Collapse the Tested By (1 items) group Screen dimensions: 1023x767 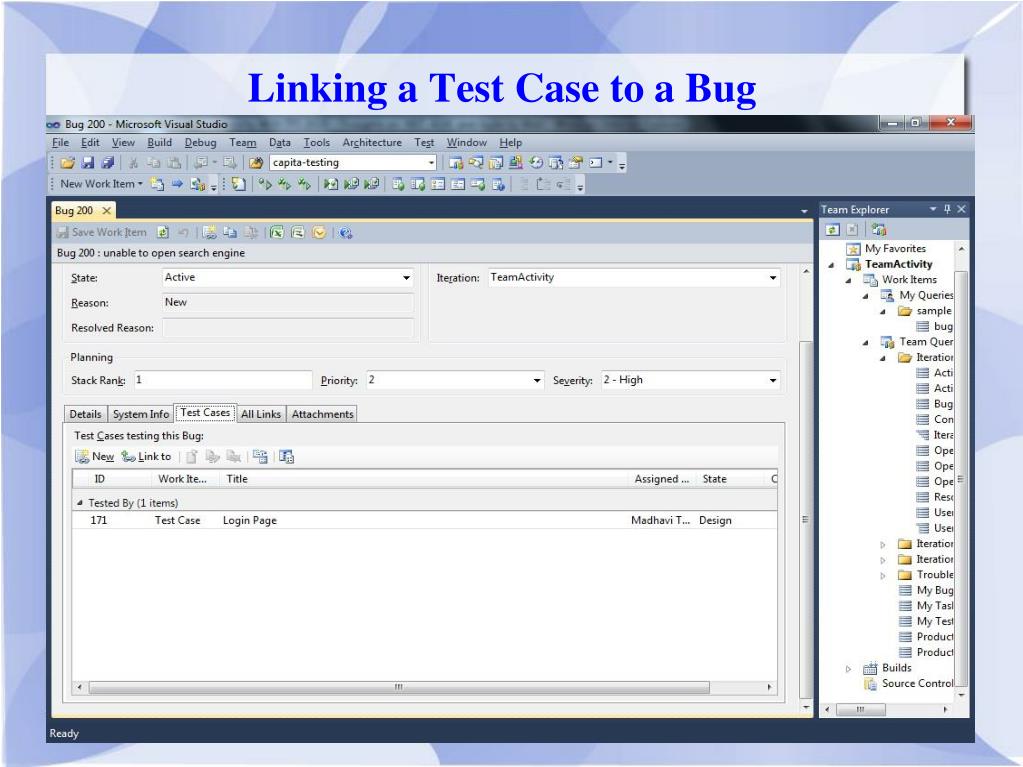(x=80, y=503)
